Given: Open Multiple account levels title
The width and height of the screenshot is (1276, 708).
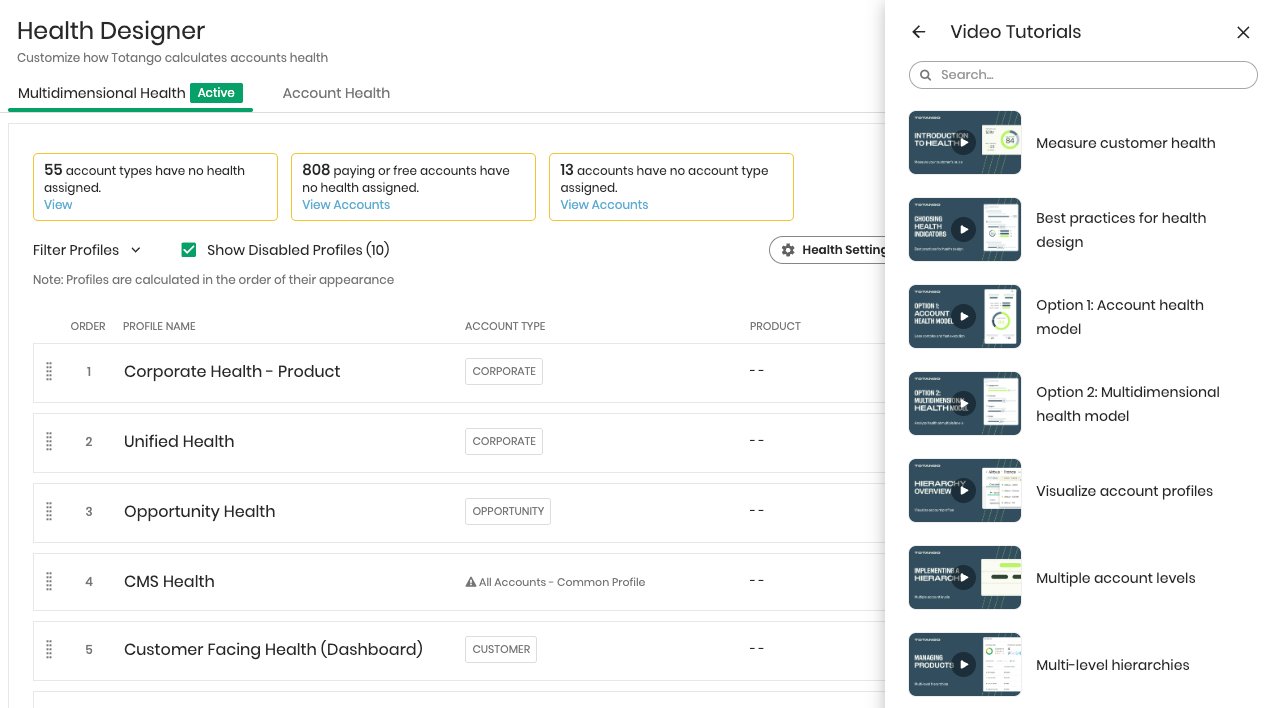Looking at the screenshot, I should [1116, 578].
